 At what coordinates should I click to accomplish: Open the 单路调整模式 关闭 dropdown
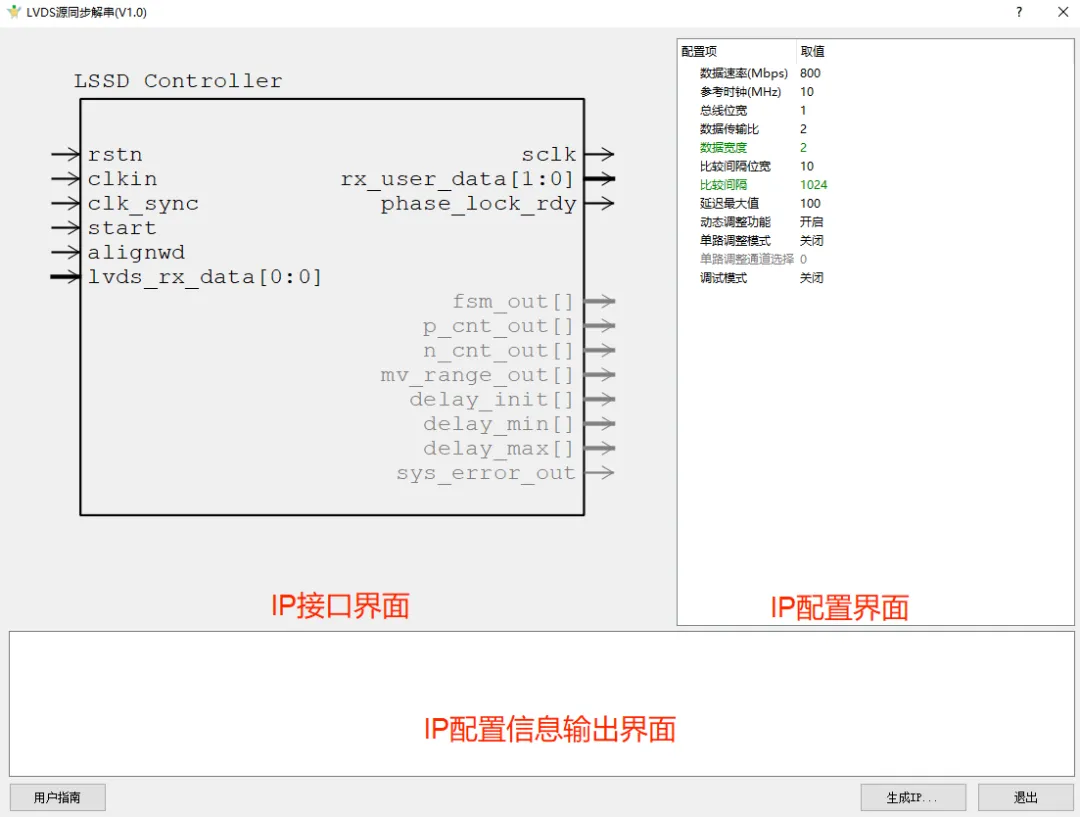pyautogui.click(x=811, y=241)
